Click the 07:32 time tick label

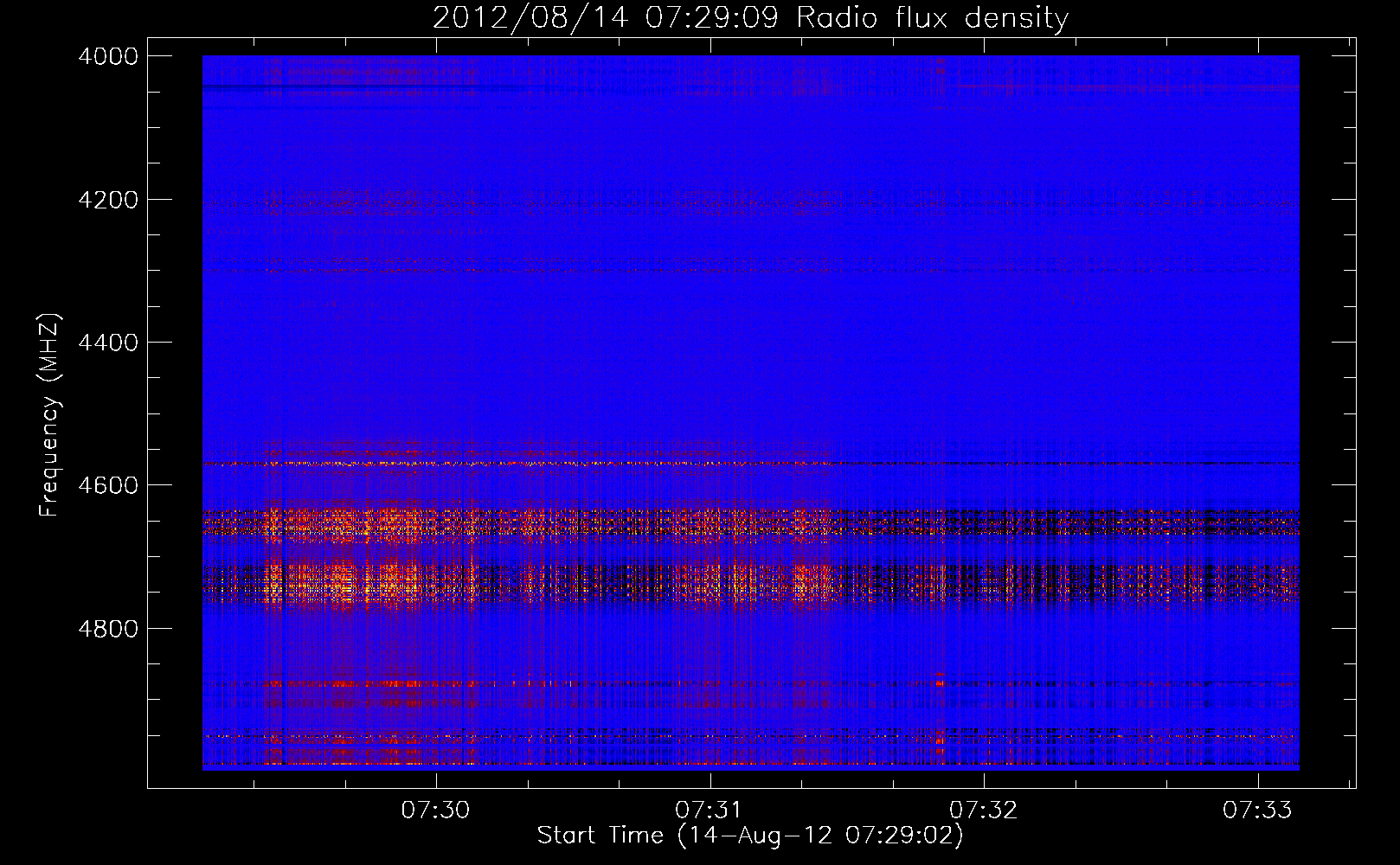click(984, 810)
